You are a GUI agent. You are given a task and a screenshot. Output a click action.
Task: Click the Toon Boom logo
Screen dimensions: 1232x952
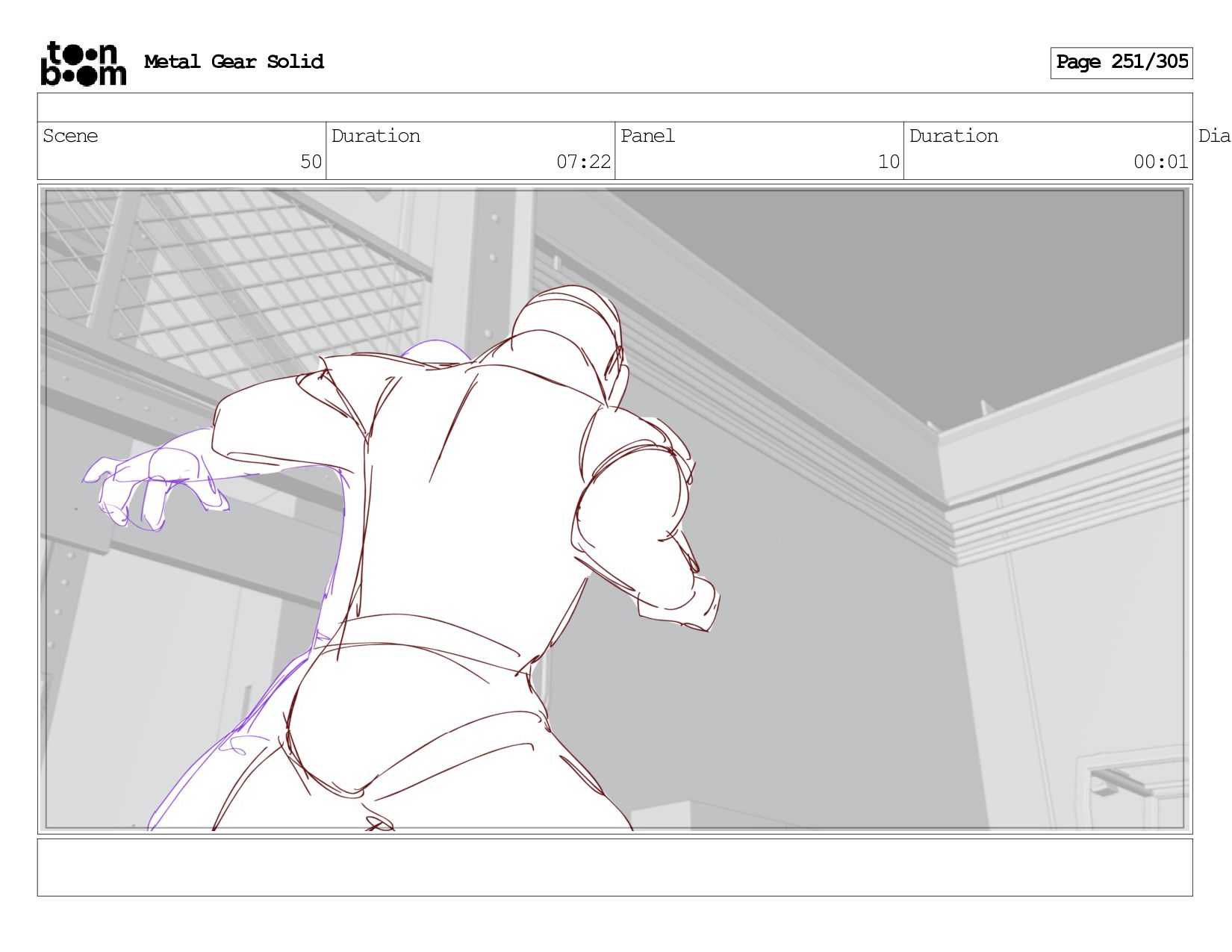point(83,63)
